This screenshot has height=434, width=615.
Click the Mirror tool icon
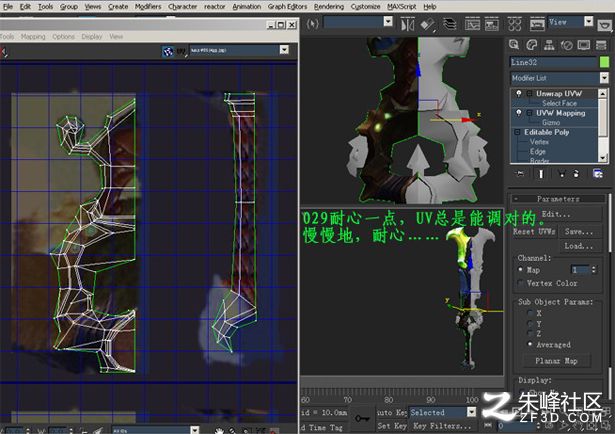coord(408,25)
